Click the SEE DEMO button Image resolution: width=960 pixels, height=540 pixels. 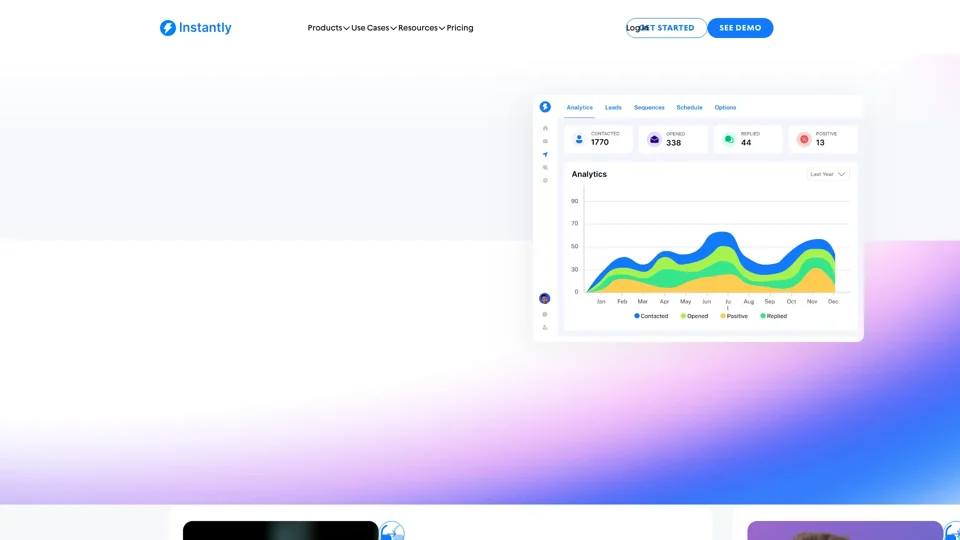740,28
